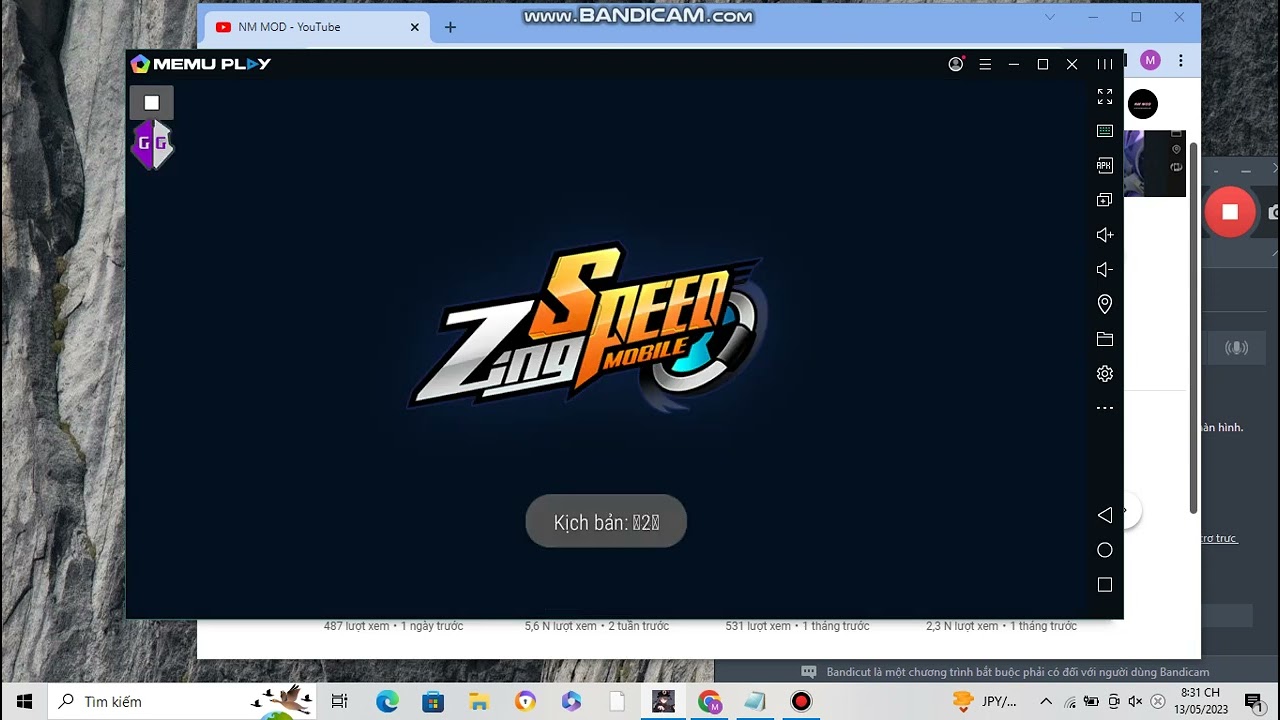Open Chrome three-dot menu
The height and width of the screenshot is (720, 1280).
pyautogui.click(x=1181, y=60)
